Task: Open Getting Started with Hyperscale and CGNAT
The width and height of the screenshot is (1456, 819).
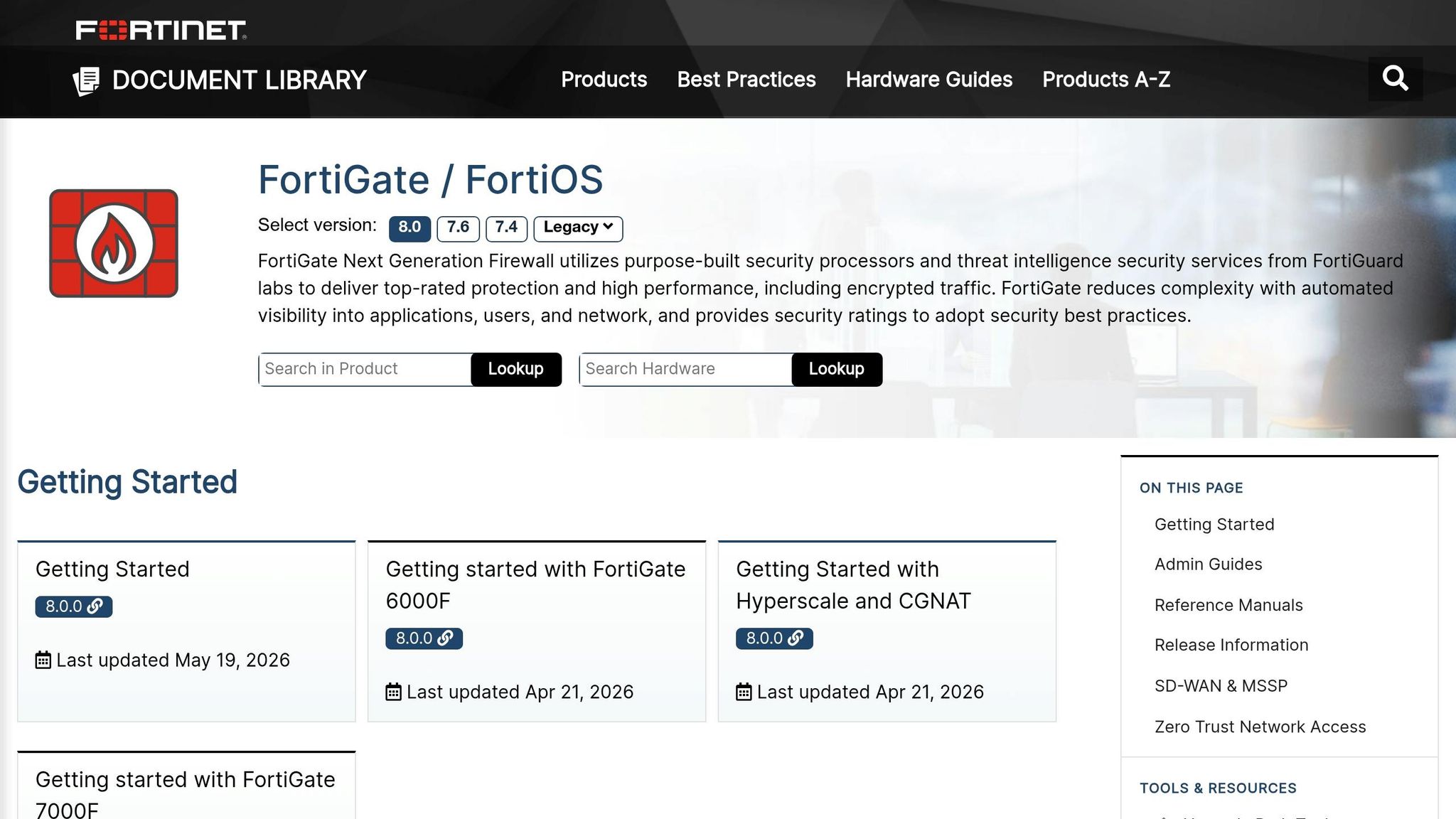Action: tap(853, 585)
